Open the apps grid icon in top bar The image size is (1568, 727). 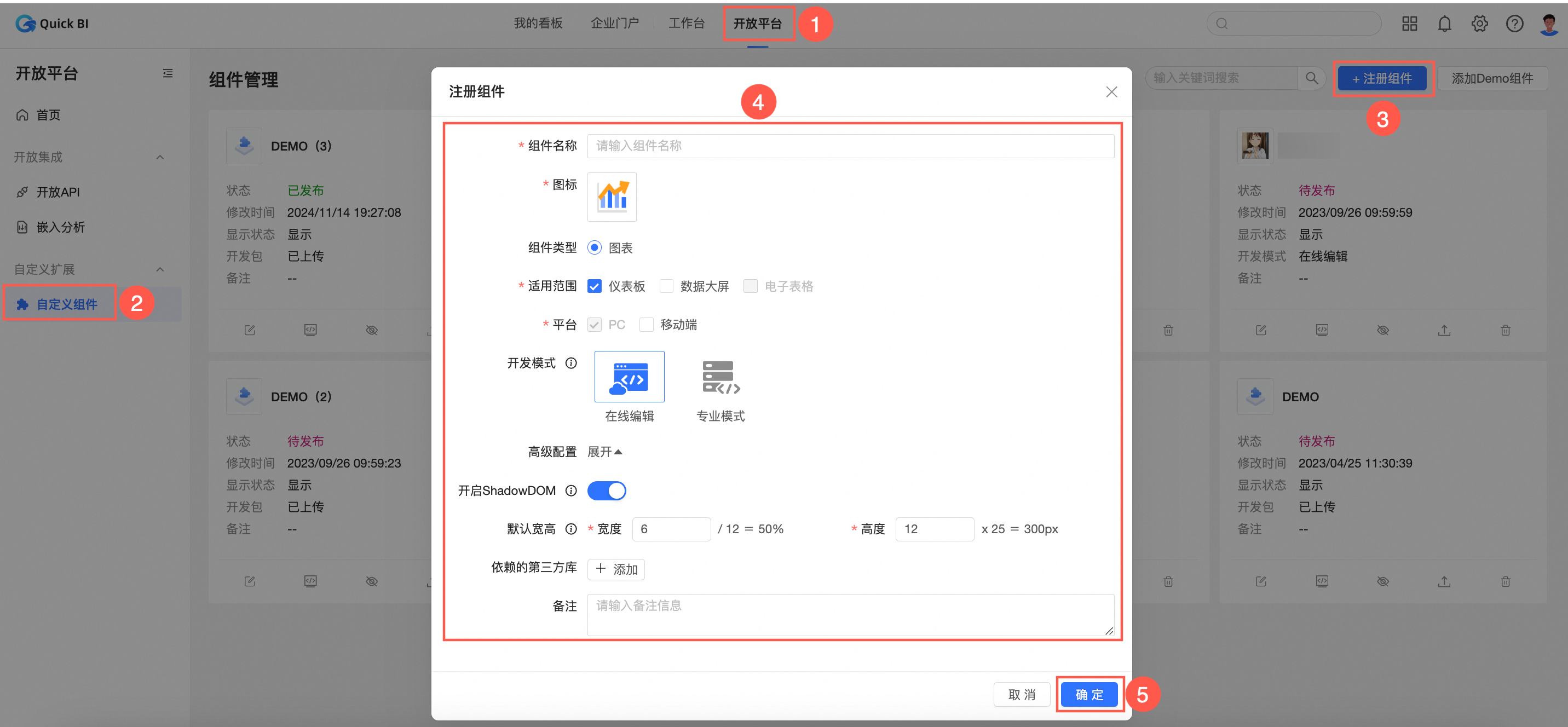point(1409,23)
